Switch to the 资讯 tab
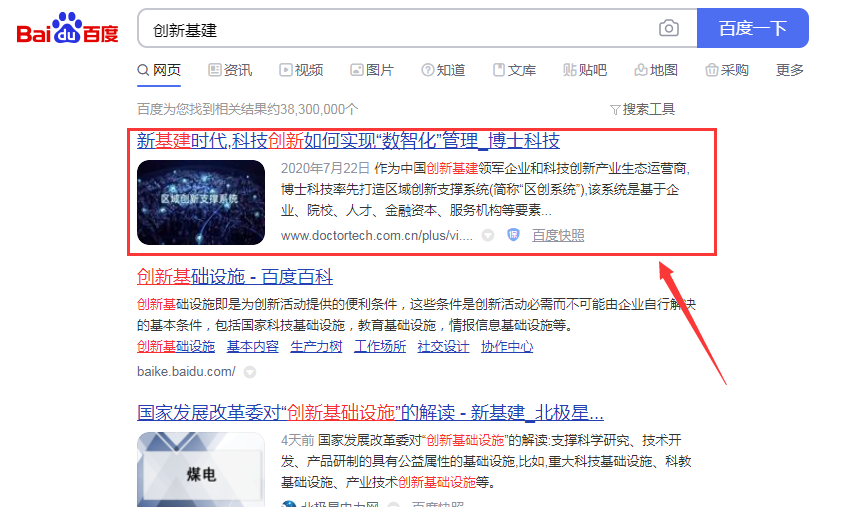851x507 pixels. 230,70
